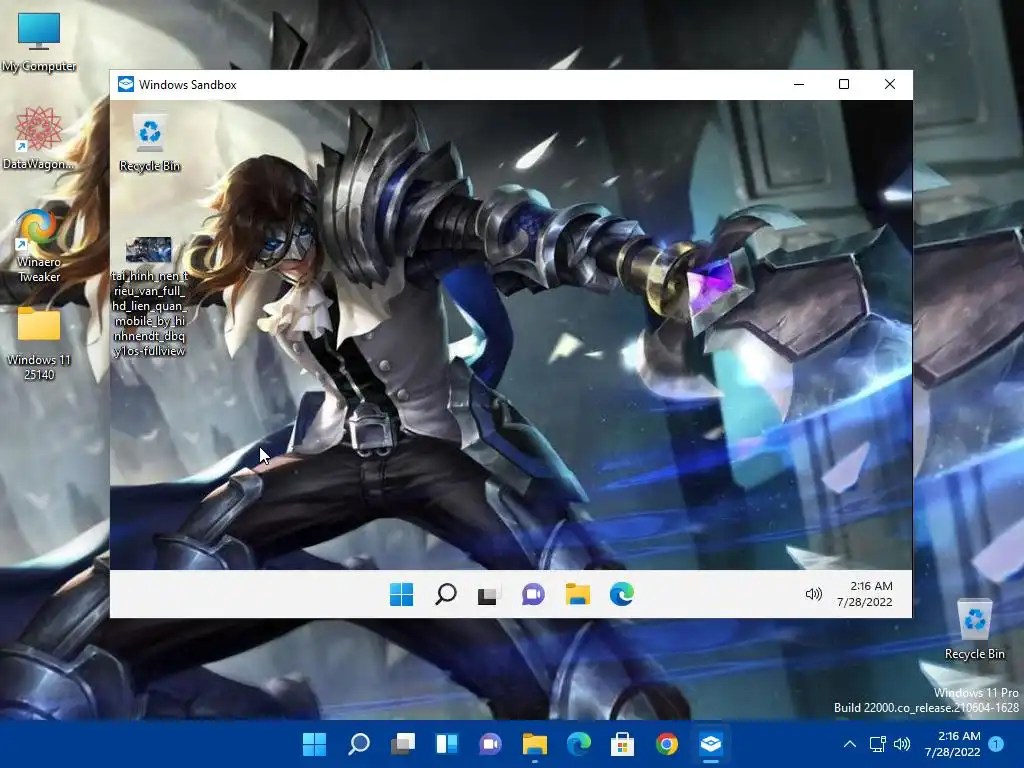This screenshot has height=768, width=1024.
Task: Click volume icon in host system tray
Action: click(x=902, y=744)
